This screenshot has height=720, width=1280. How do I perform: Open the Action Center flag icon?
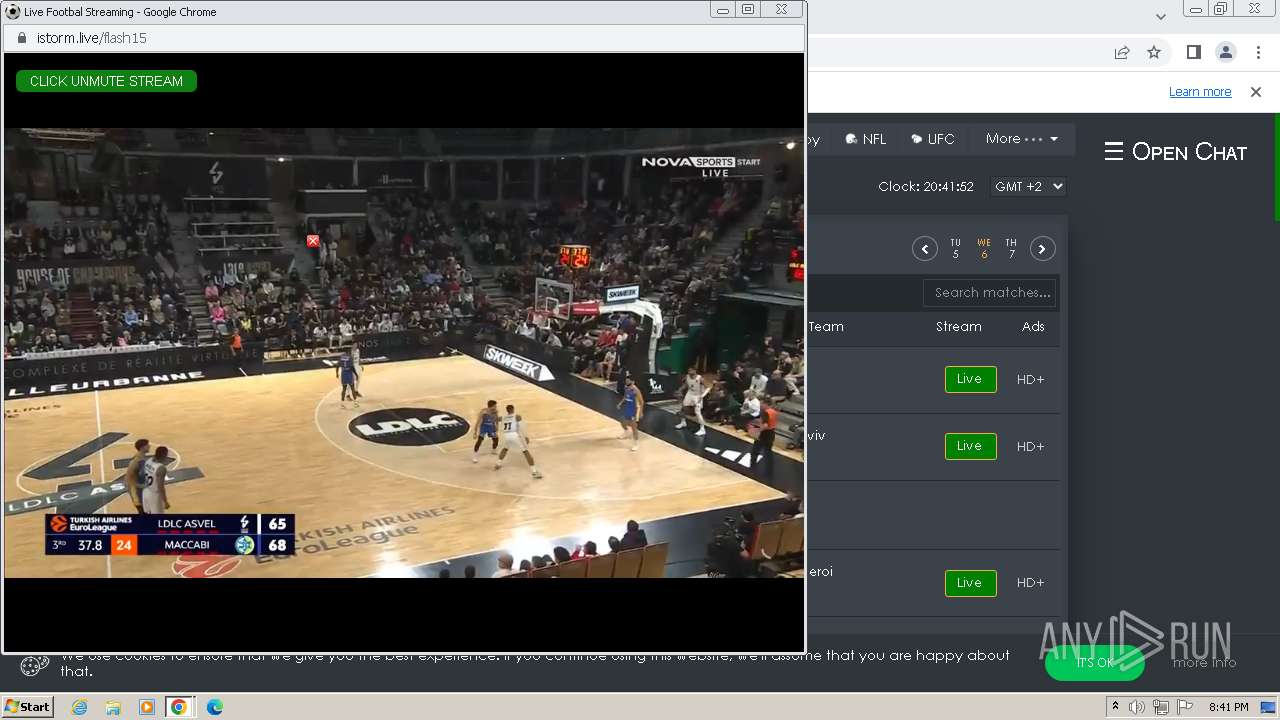(1185, 707)
